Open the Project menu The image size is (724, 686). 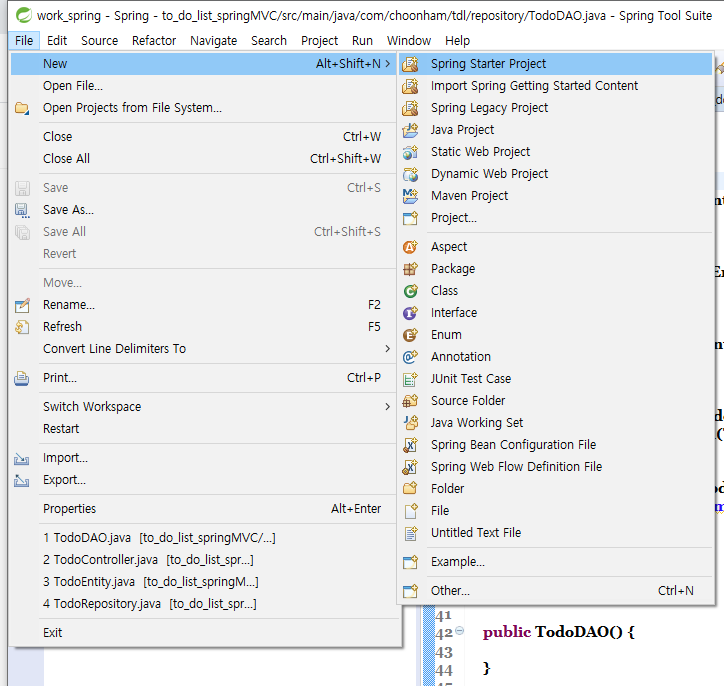pos(319,41)
